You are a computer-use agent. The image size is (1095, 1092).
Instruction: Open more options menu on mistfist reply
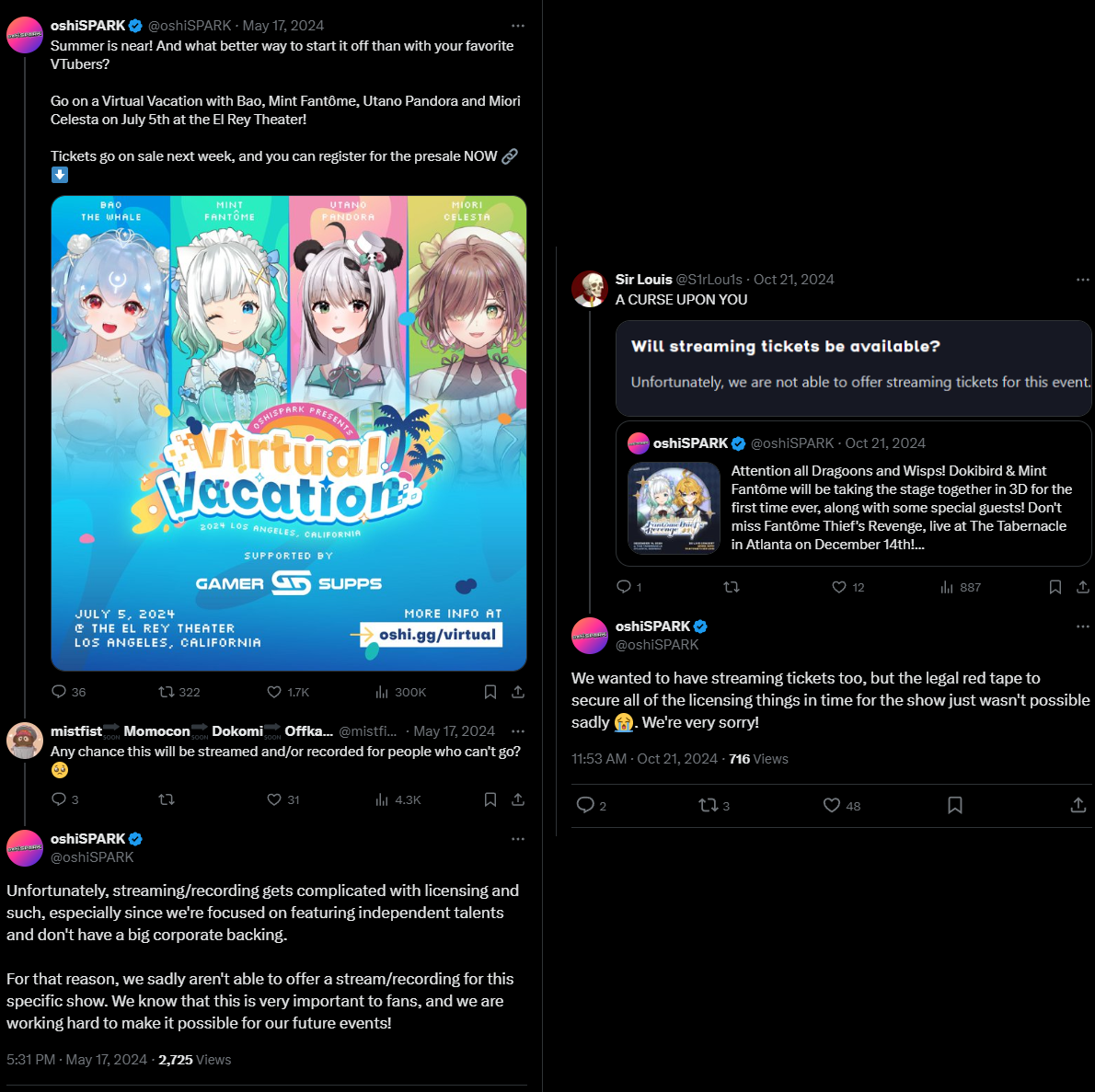(517, 731)
